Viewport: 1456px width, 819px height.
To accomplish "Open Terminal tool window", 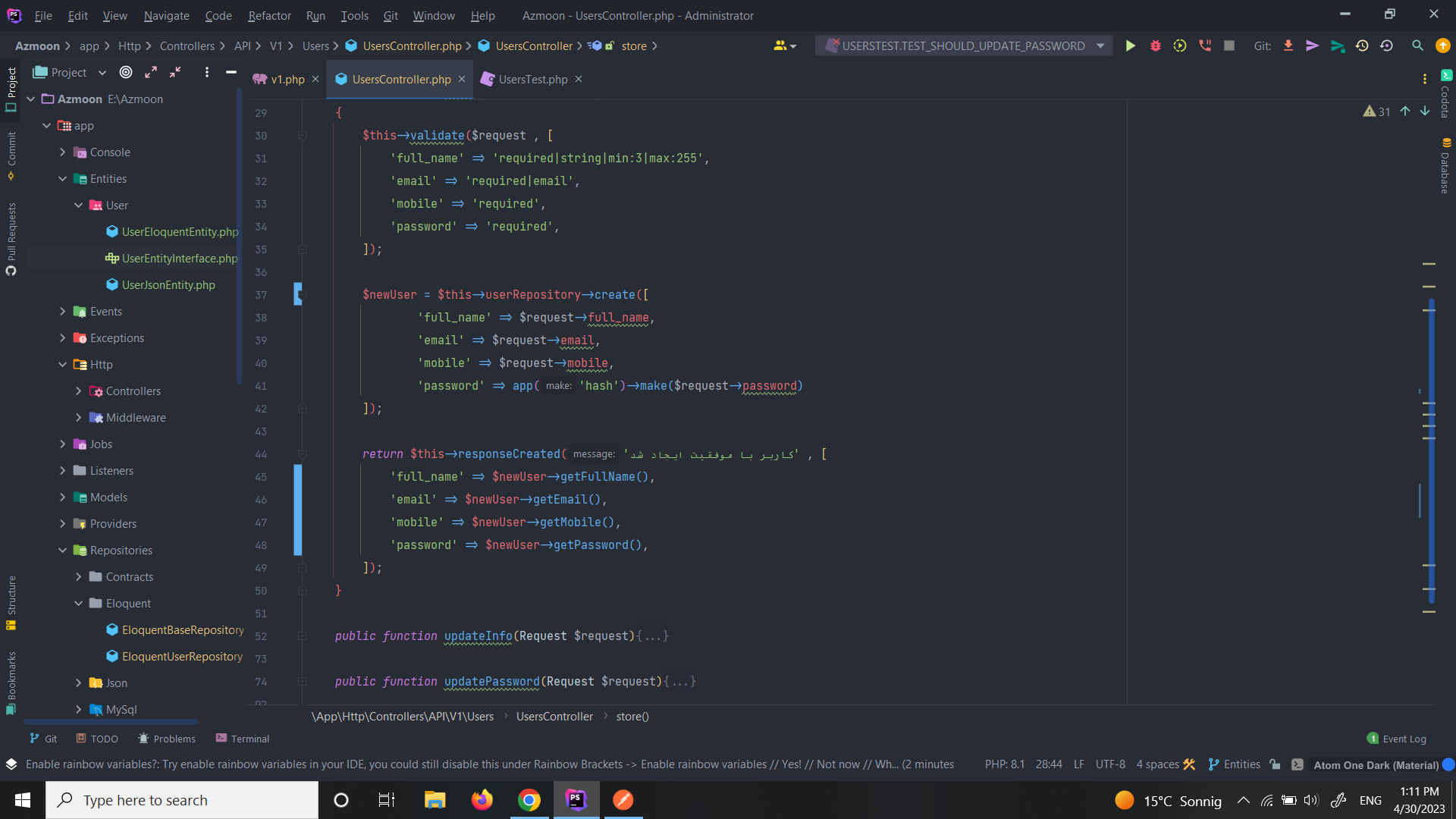I will (x=242, y=739).
